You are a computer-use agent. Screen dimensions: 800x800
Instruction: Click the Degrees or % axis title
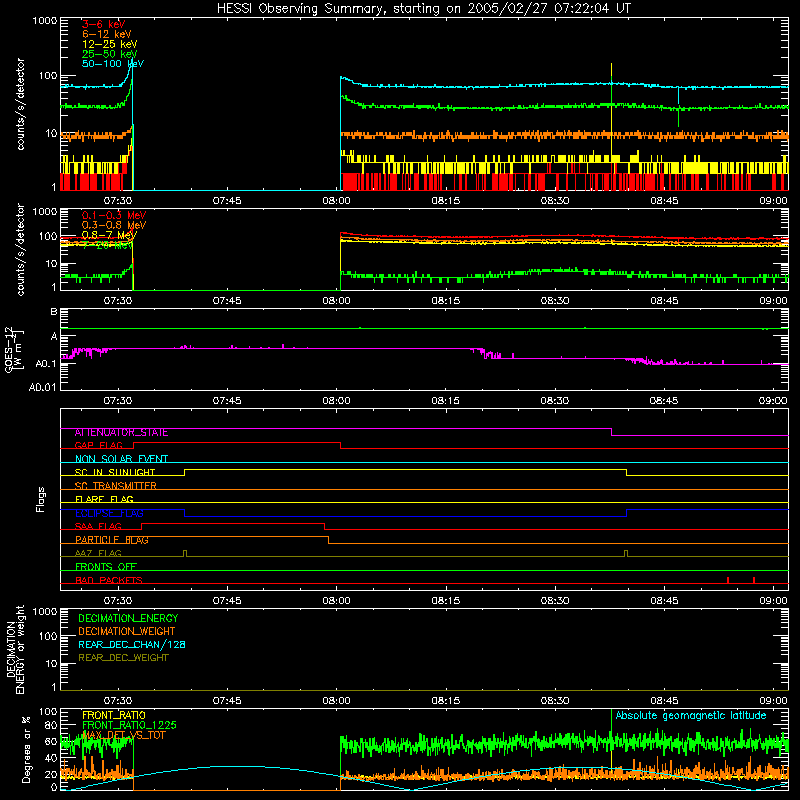26,750
